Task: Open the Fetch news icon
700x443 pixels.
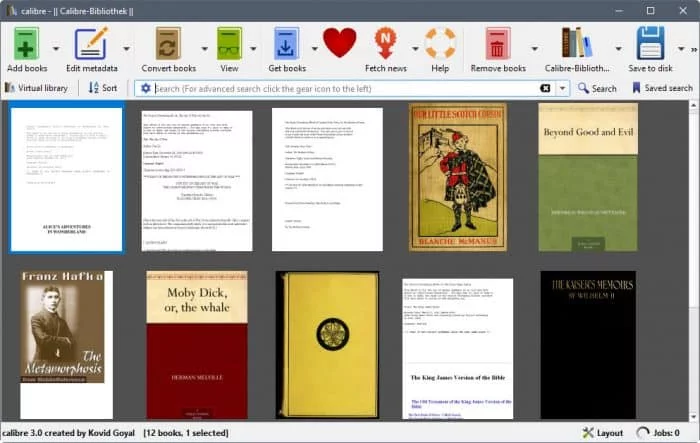Action: pos(386,43)
